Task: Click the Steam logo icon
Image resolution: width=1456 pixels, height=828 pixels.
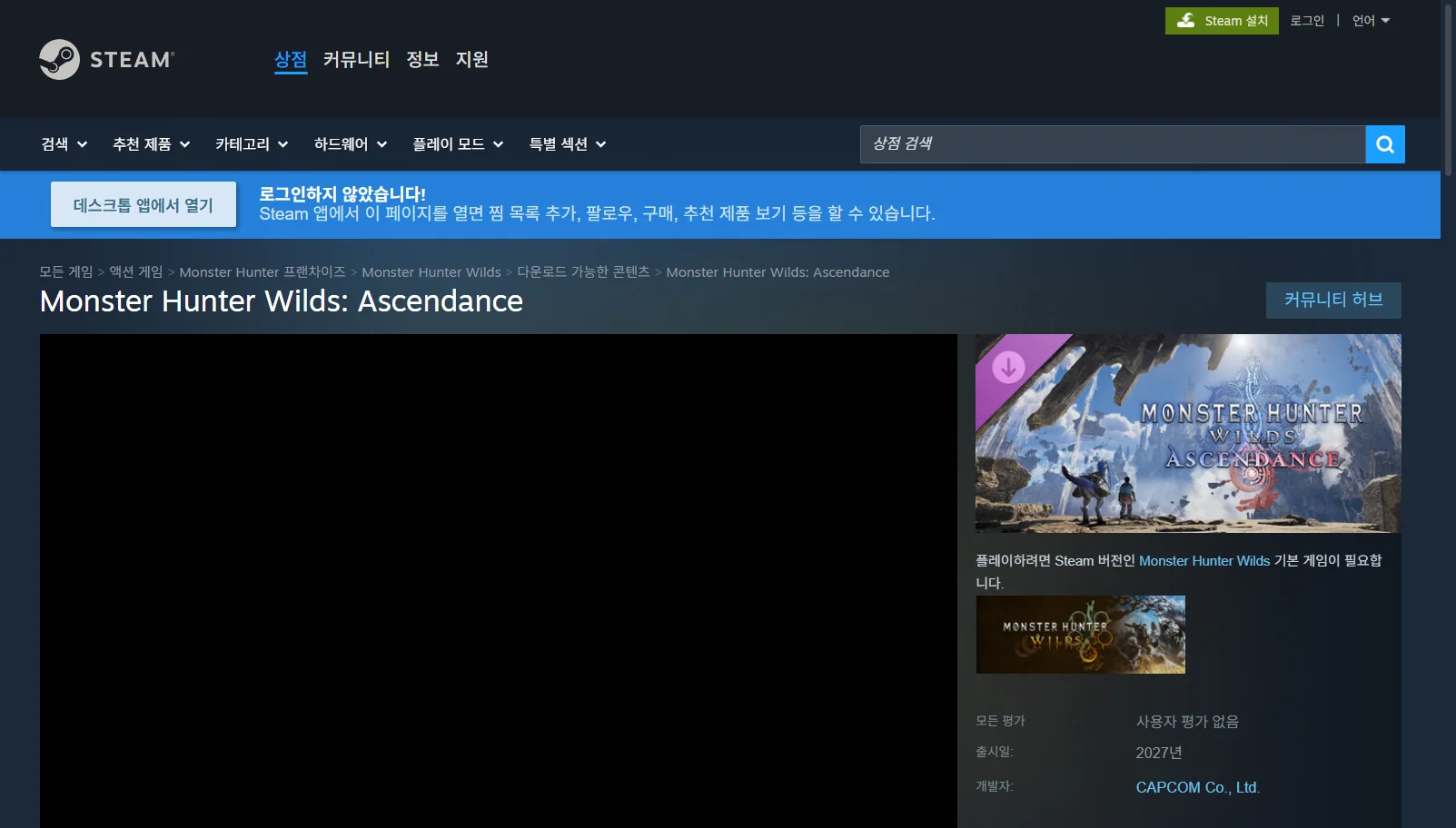Action: [x=60, y=60]
